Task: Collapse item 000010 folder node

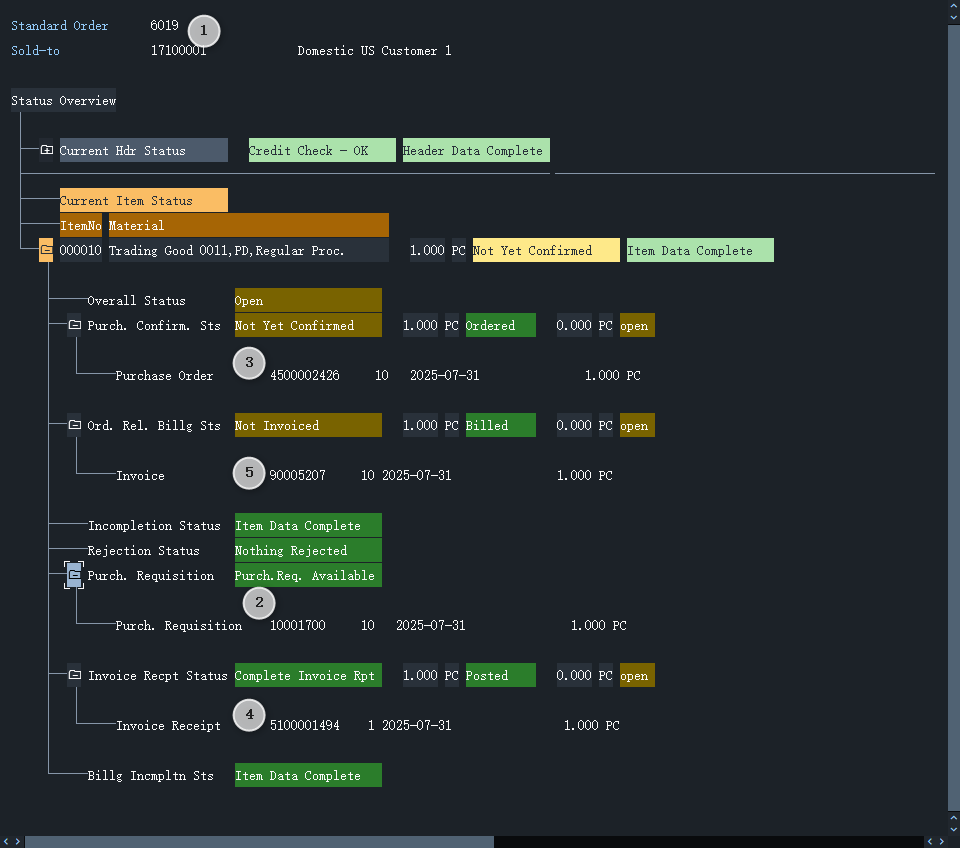Action: 46,250
